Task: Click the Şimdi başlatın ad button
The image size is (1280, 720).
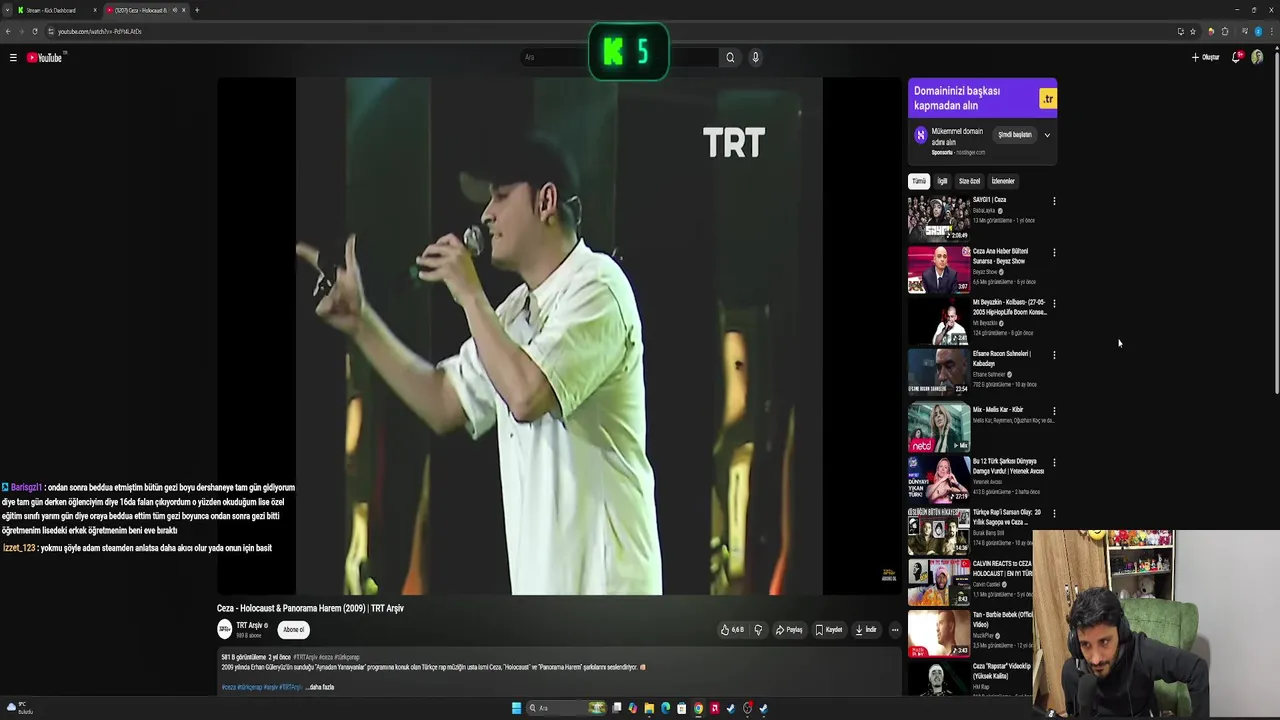Action: pyautogui.click(x=1015, y=135)
